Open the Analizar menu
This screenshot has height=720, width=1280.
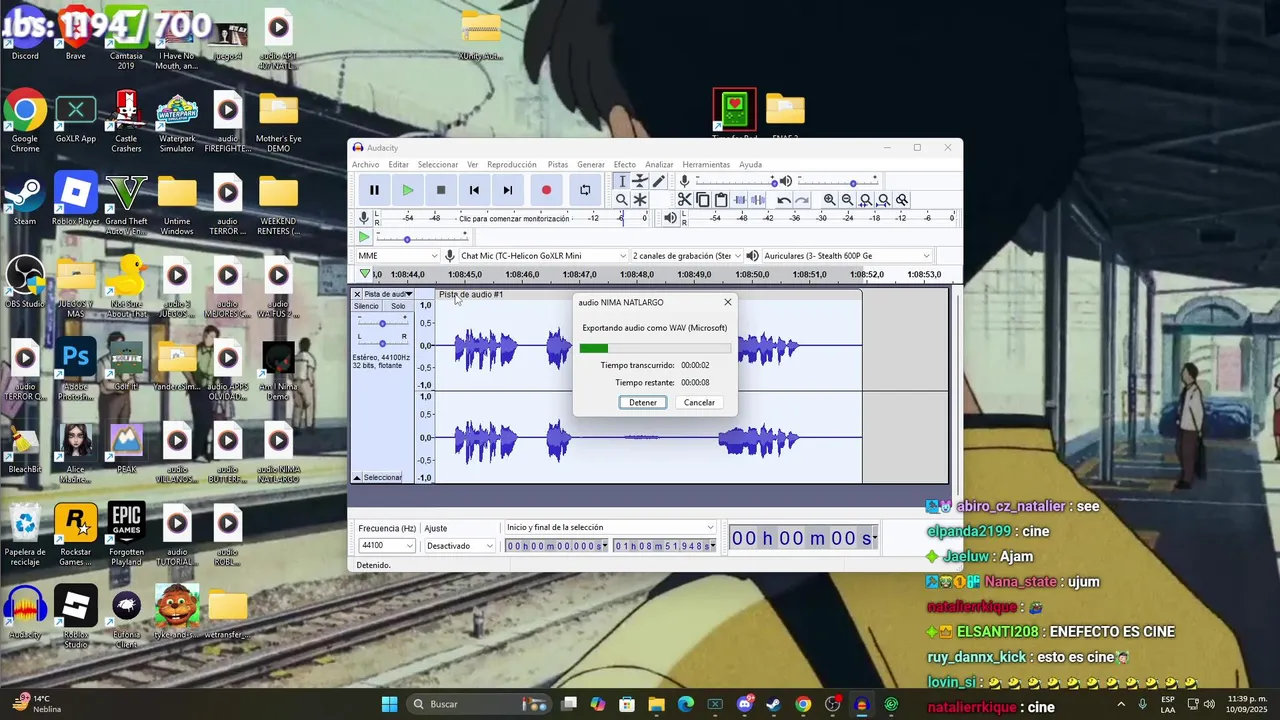pyautogui.click(x=659, y=164)
